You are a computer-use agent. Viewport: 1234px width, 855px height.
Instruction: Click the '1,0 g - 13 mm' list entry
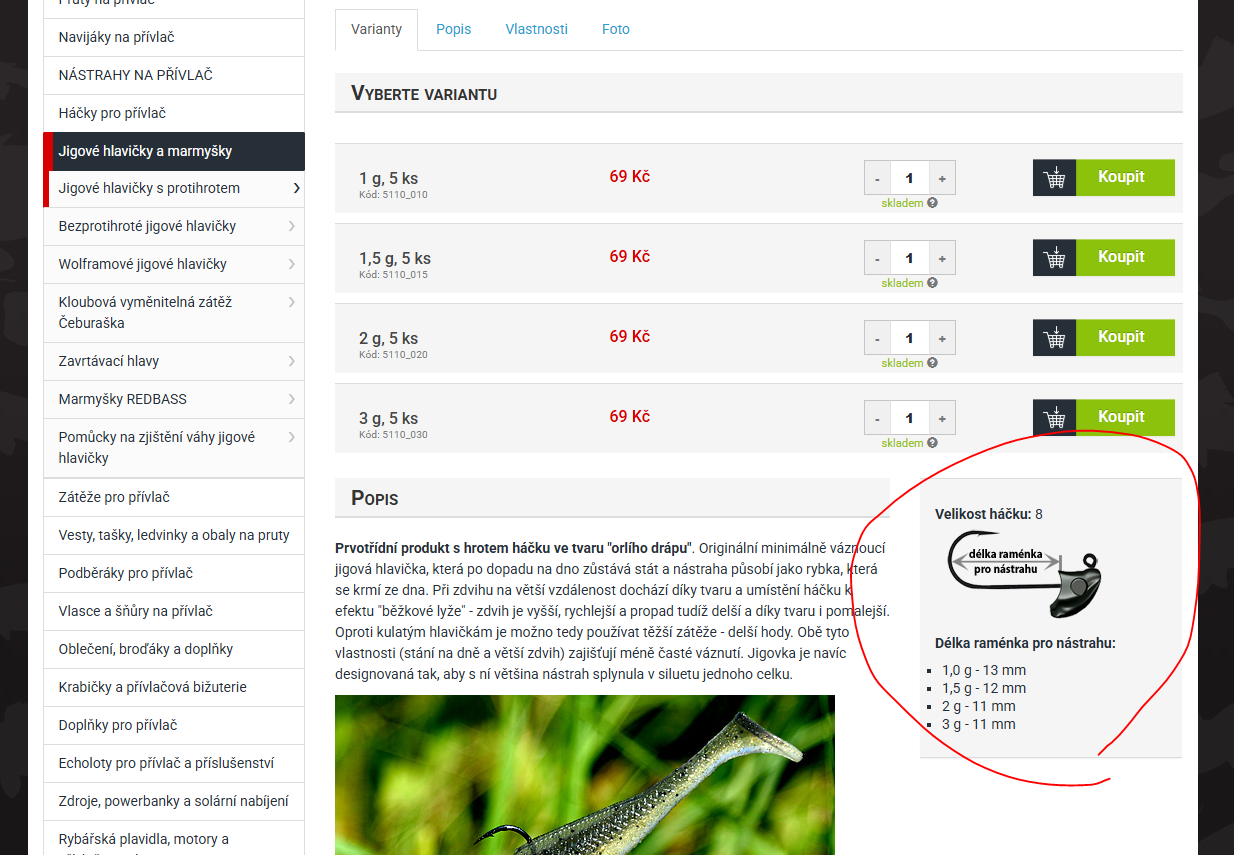(x=984, y=670)
